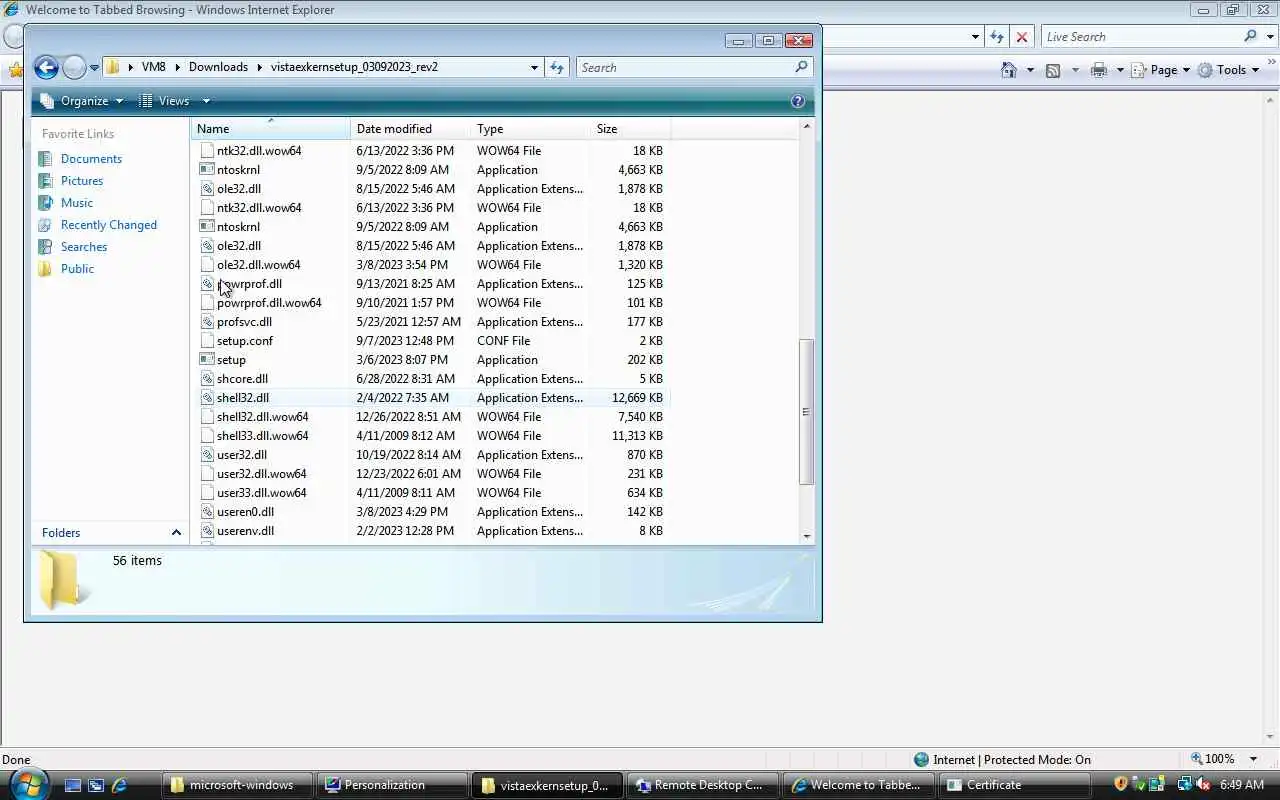Open the Live Search provider dropdown

(1268, 37)
